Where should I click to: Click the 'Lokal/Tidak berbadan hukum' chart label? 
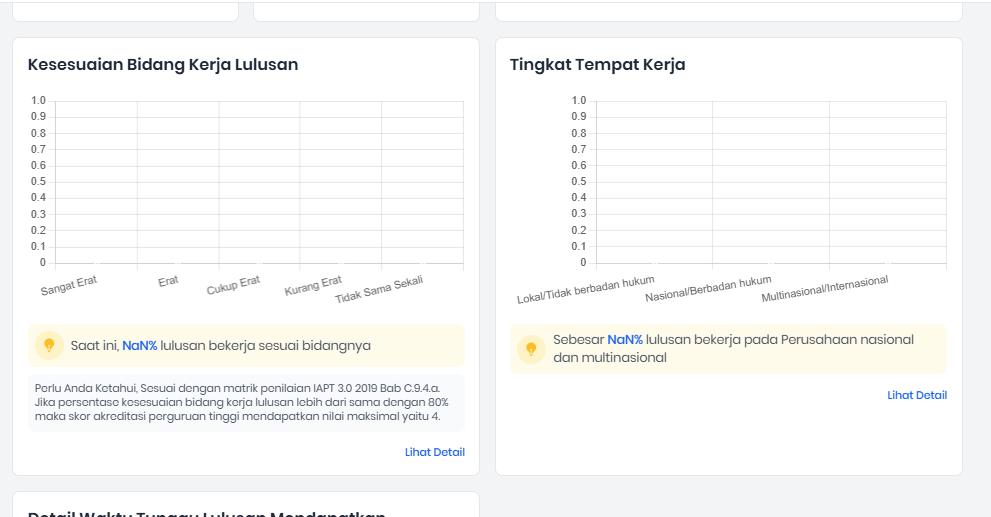[585, 291]
